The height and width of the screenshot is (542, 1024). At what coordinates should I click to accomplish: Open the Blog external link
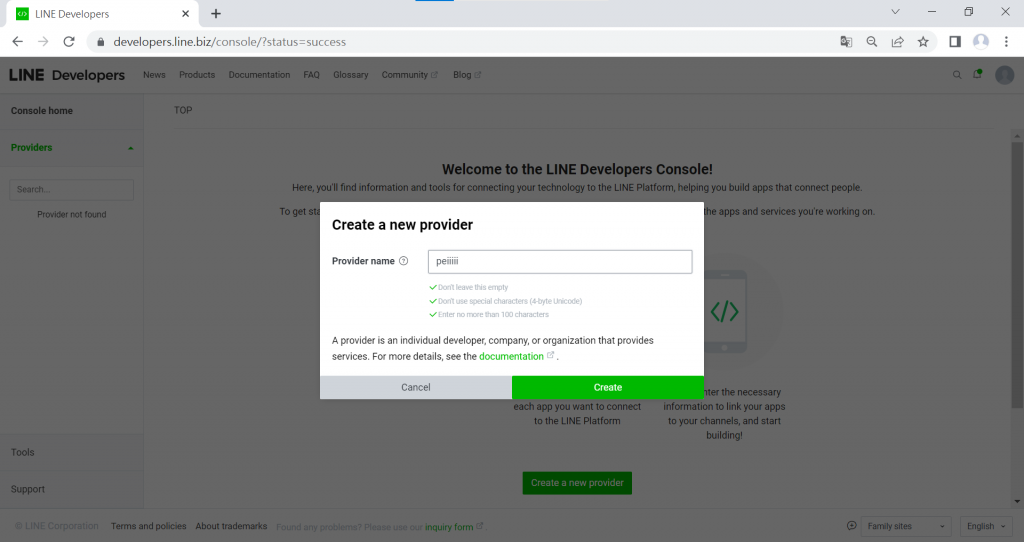tap(467, 75)
